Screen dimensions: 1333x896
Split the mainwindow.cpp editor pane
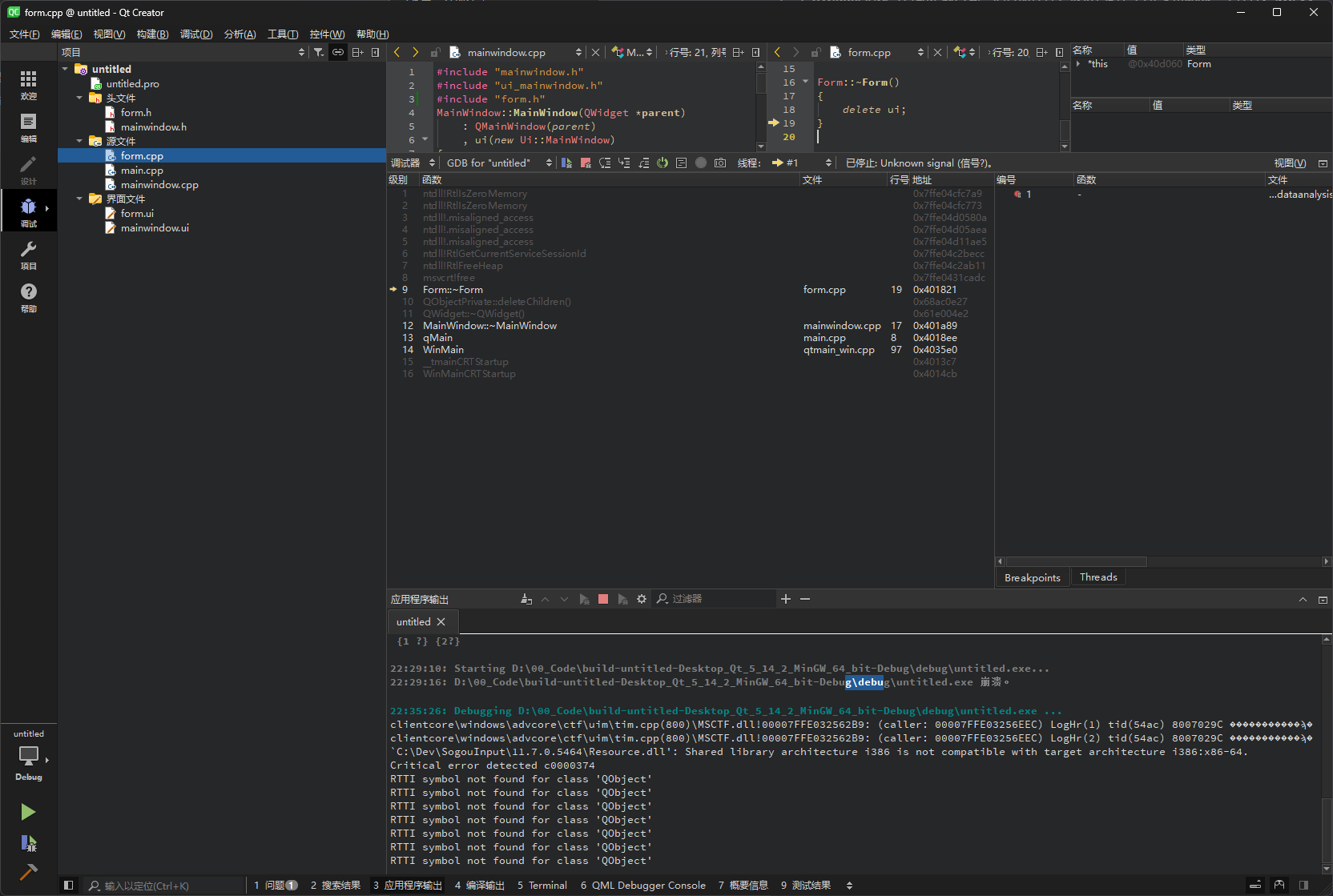point(738,52)
